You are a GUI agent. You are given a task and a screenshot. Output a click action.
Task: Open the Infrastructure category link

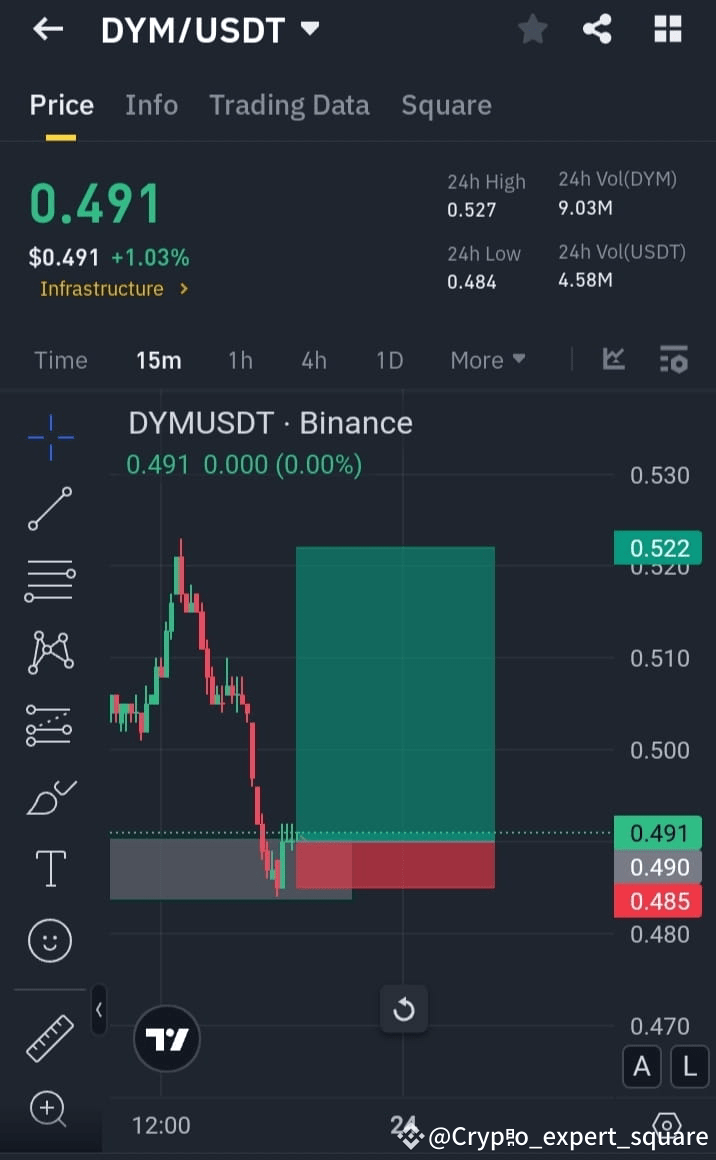pyautogui.click(x=115, y=289)
